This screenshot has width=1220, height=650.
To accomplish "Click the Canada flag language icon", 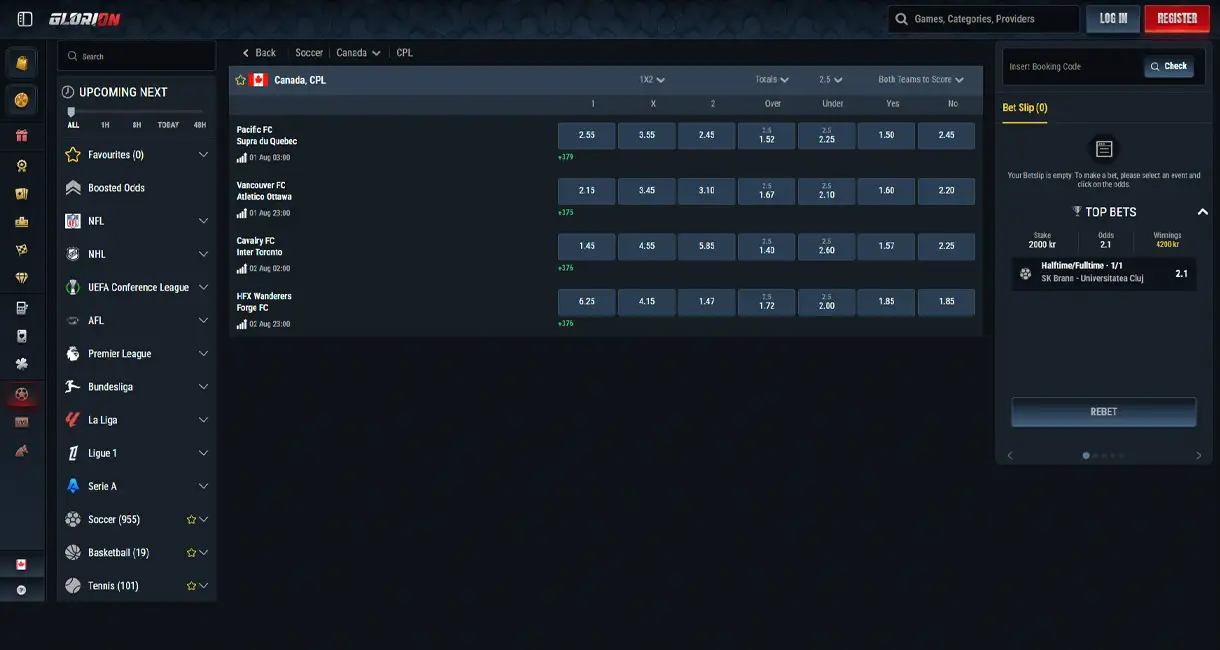I will coord(21,564).
